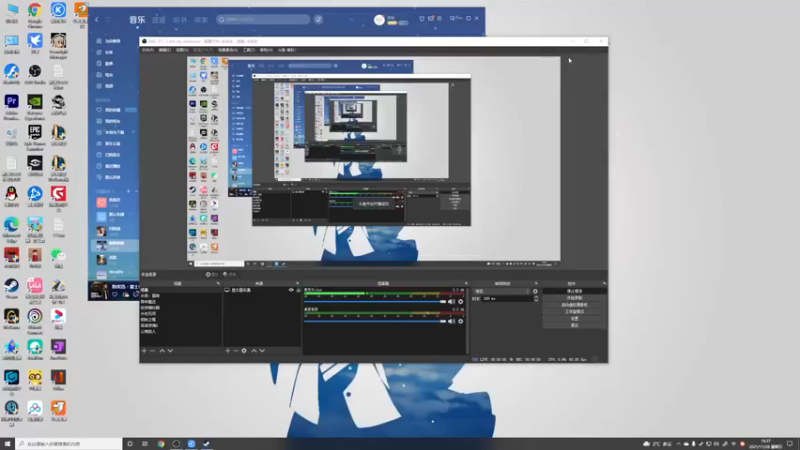The image size is (800, 450).
Task: Add a new source in OBS Sources panel
Action: click(228, 351)
